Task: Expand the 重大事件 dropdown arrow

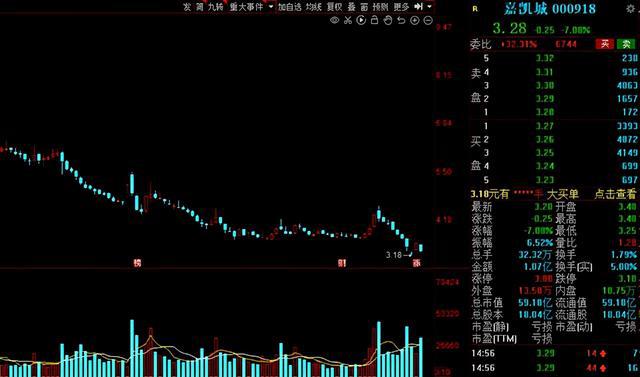Action: click(271, 7)
